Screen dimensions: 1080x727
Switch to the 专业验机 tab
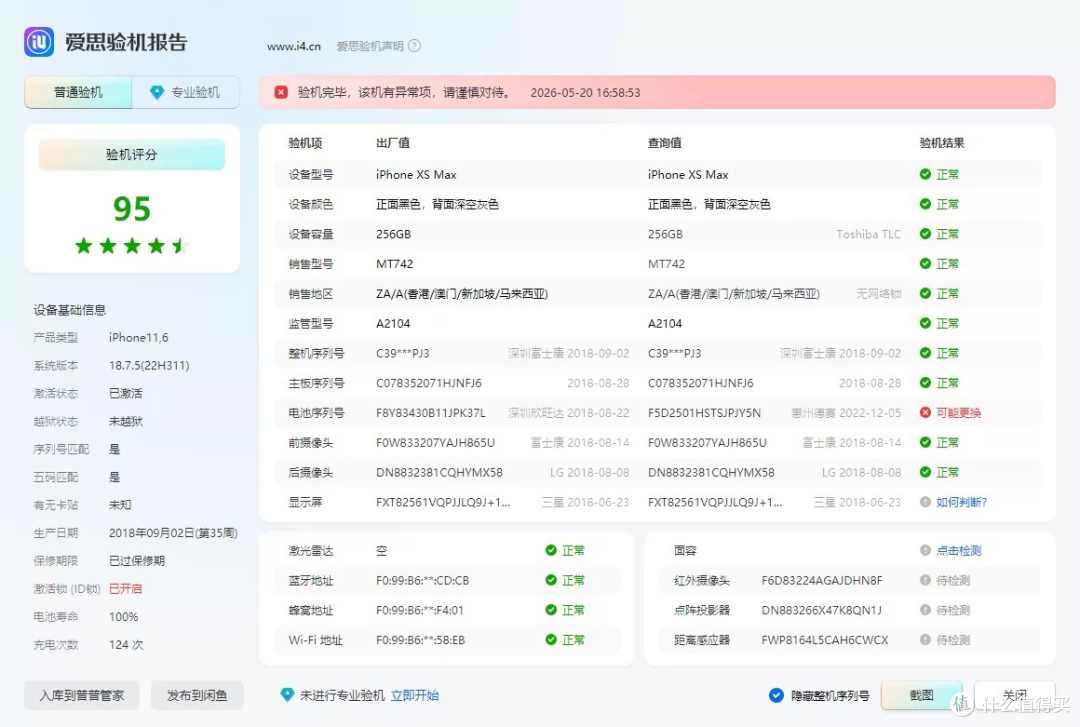[x=186, y=92]
